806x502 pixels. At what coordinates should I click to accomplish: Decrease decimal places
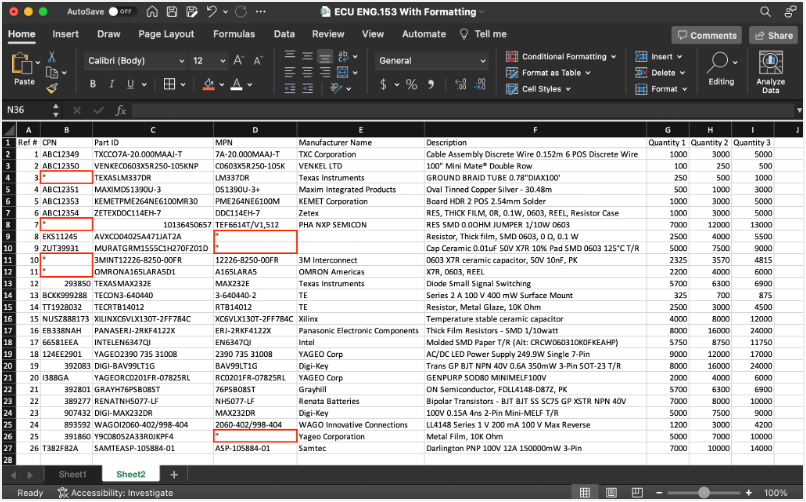click(480, 84)
